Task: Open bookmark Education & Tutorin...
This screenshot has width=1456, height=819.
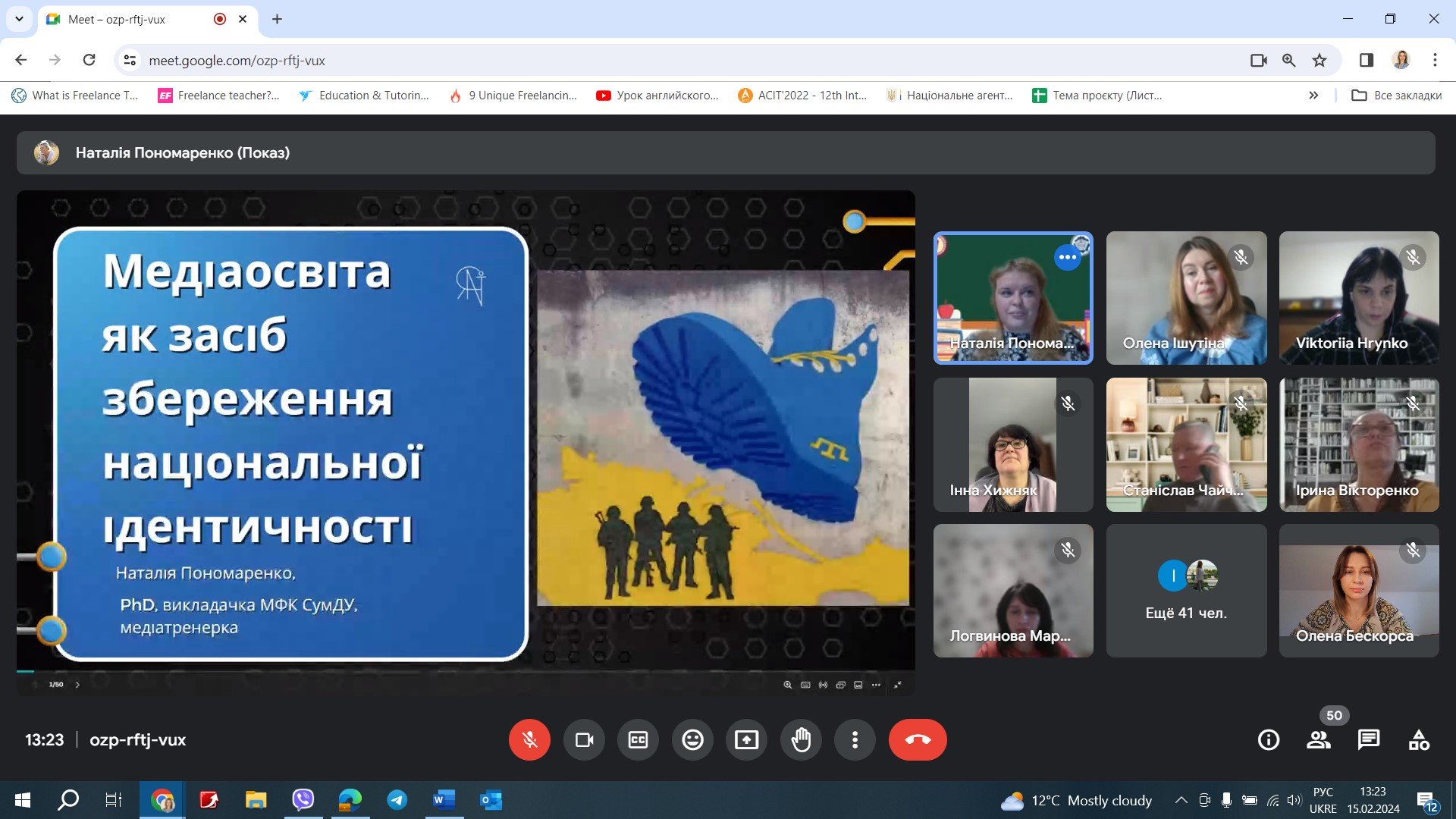Action: pyautogui.click(x=364, y=96)
